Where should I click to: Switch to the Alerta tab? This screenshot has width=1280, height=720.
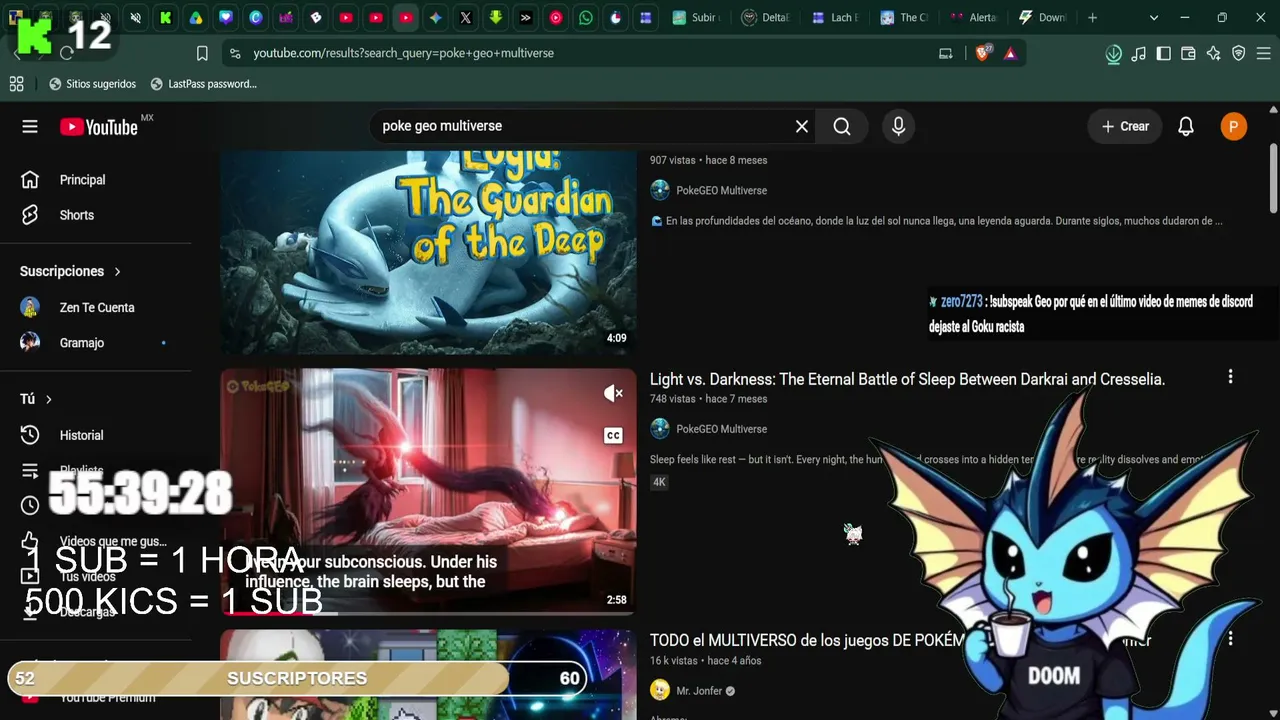coord(973,17)
